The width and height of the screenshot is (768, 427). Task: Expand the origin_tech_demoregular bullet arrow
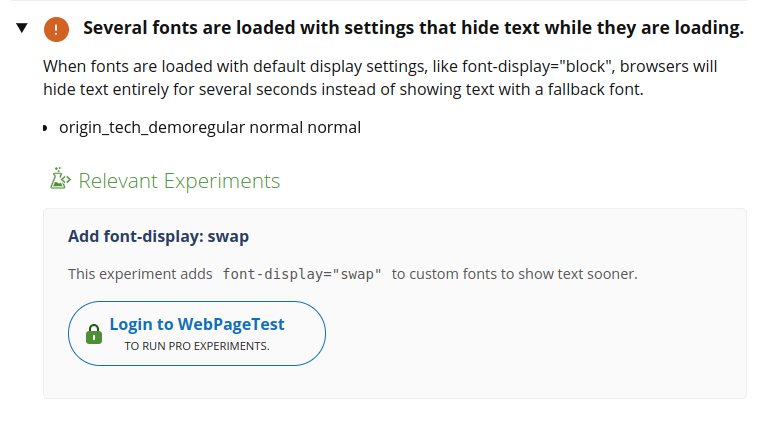point(46,128)
